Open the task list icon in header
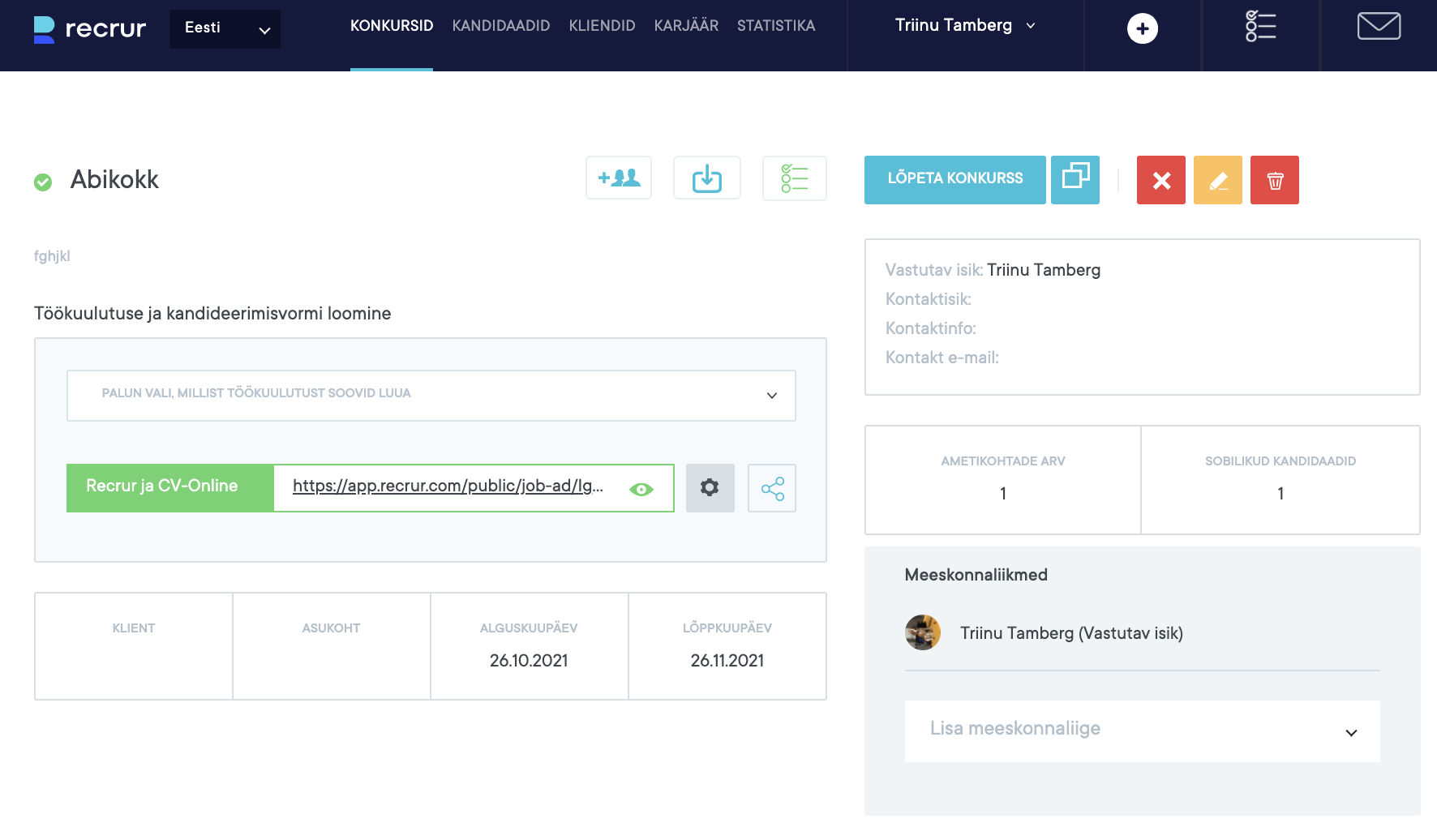The width and height of the screenshot is (1437, 840). [1260, 27]
